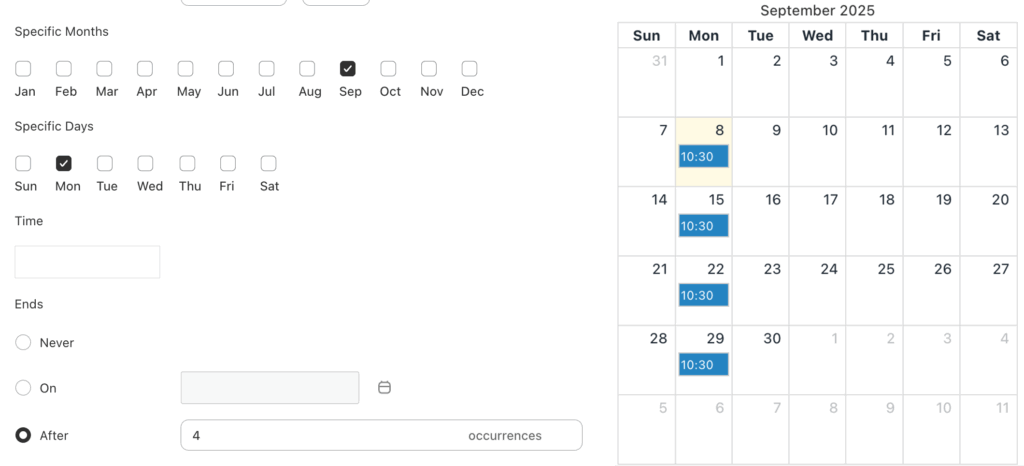Enable the Dec month checkbox
This screenshot has width=1024, height=466.
tap(469, 69)
